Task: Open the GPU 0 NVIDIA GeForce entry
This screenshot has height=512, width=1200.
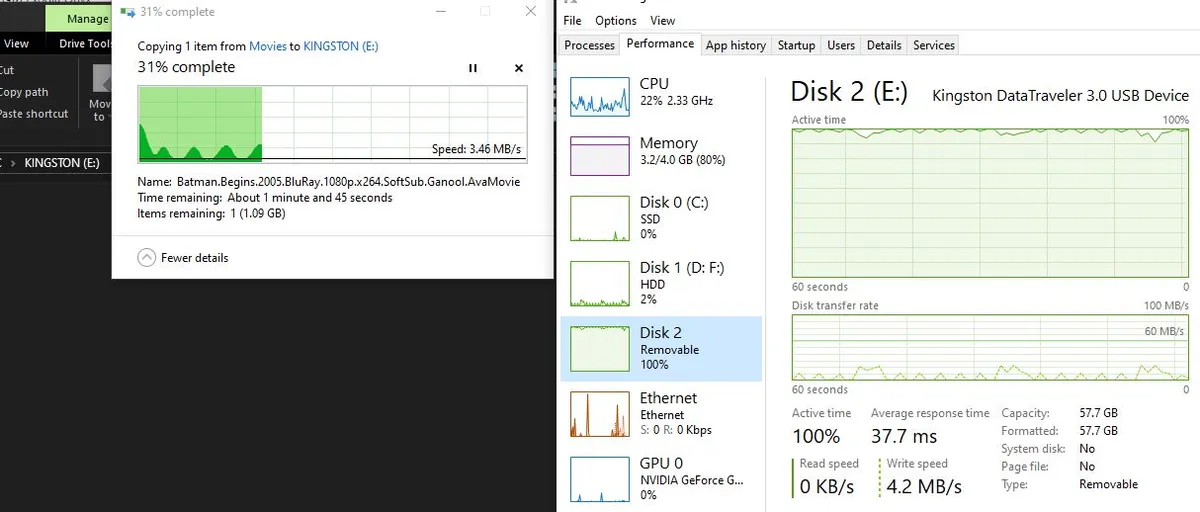Action: click(661, 478)
